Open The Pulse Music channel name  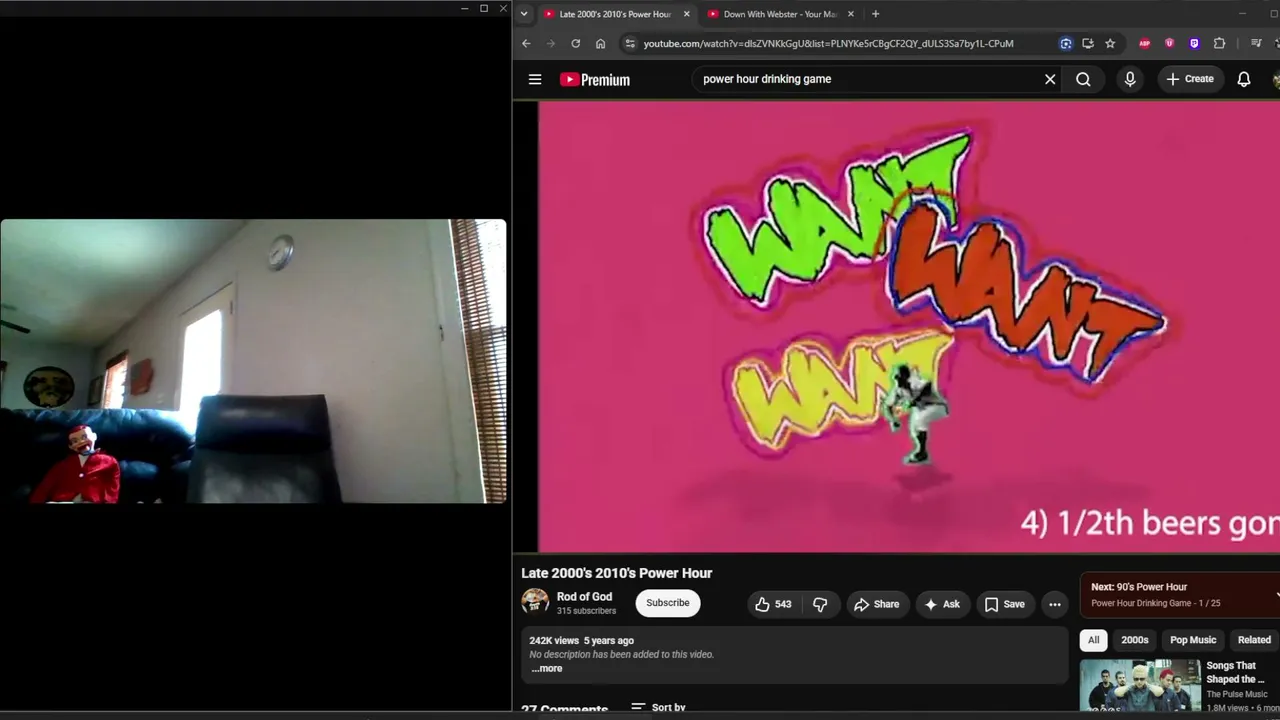pos(1237,694)
